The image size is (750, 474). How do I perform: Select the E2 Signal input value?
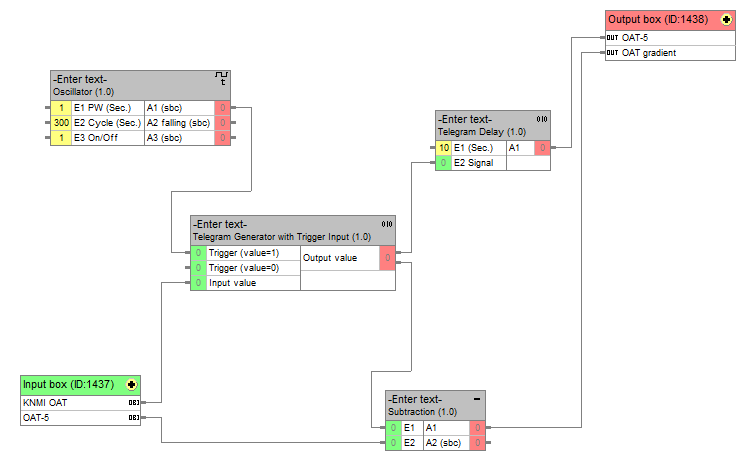click(444, 163)
